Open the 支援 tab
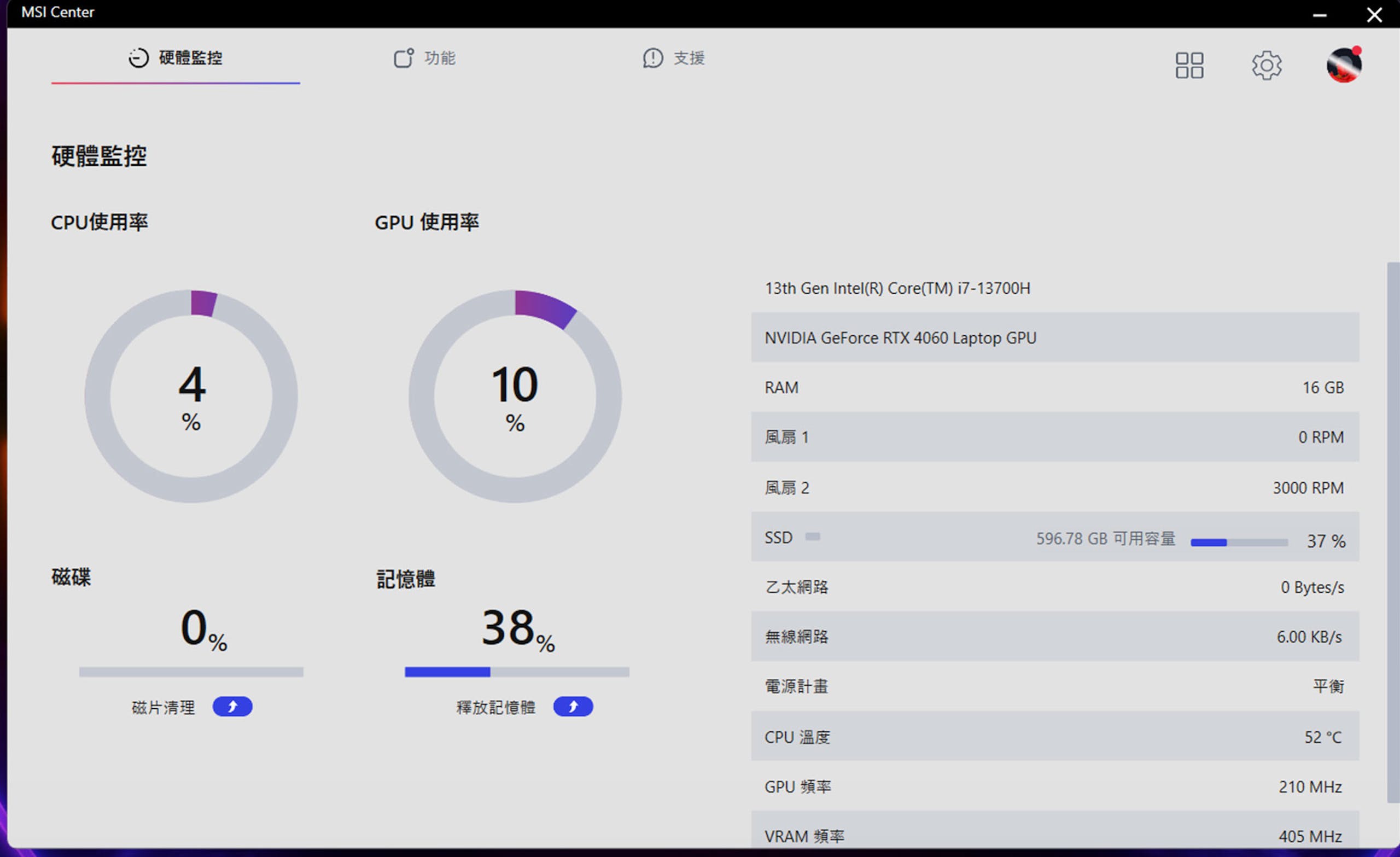Image resolution: width=1400 pixels, height=857 pixels. tap(674, 58)
